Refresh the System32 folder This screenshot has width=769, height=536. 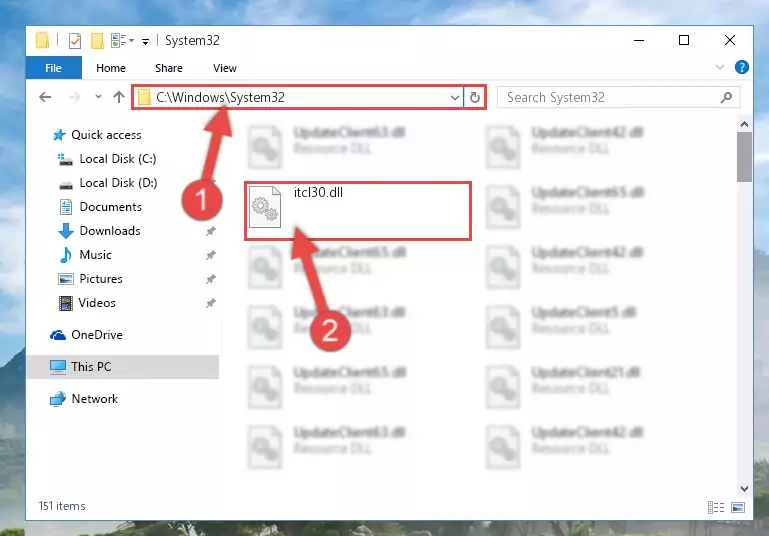click(474, 97)
